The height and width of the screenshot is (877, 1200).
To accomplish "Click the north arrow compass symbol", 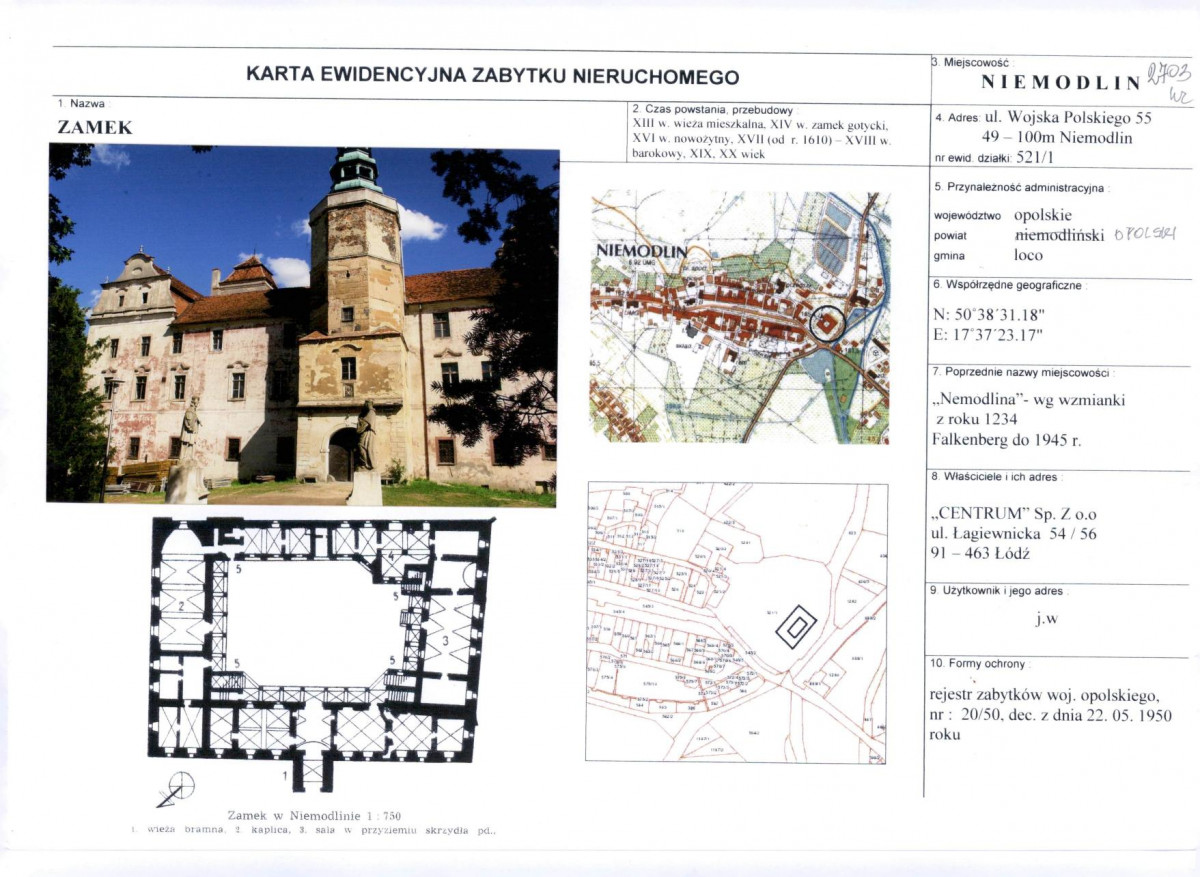I will [177, 789].
